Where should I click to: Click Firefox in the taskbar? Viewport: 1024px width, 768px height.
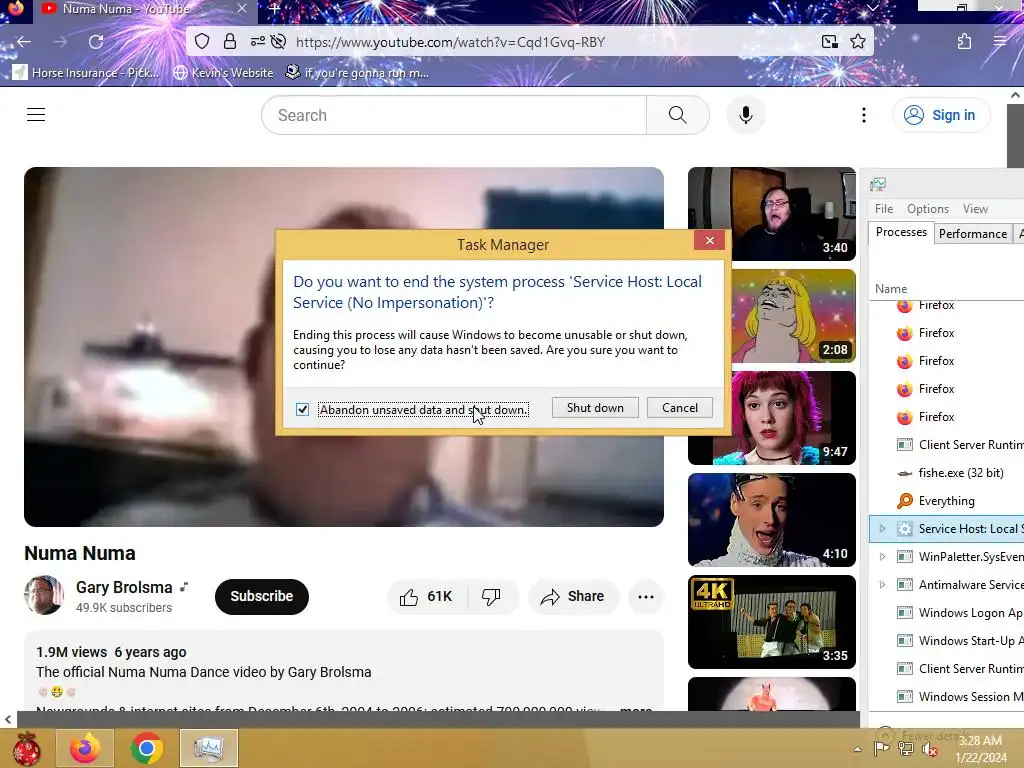[85, 748]
